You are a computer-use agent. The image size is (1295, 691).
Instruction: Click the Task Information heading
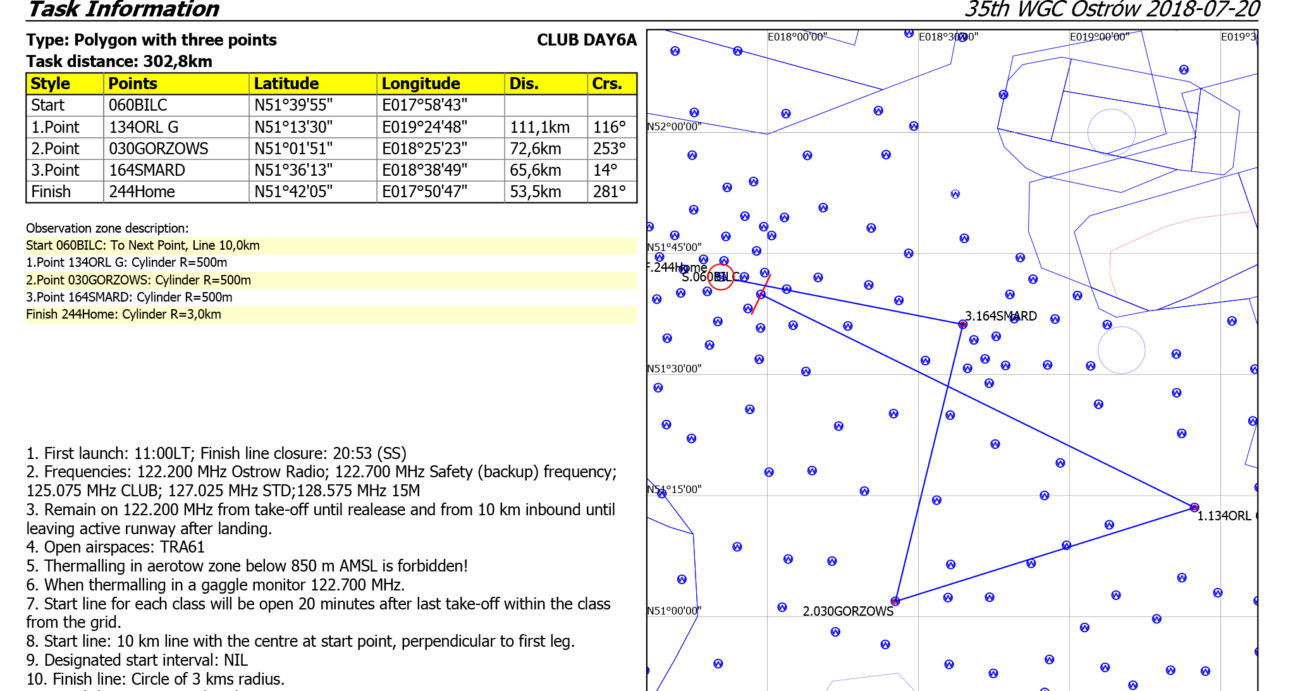[x=123, y=10]
